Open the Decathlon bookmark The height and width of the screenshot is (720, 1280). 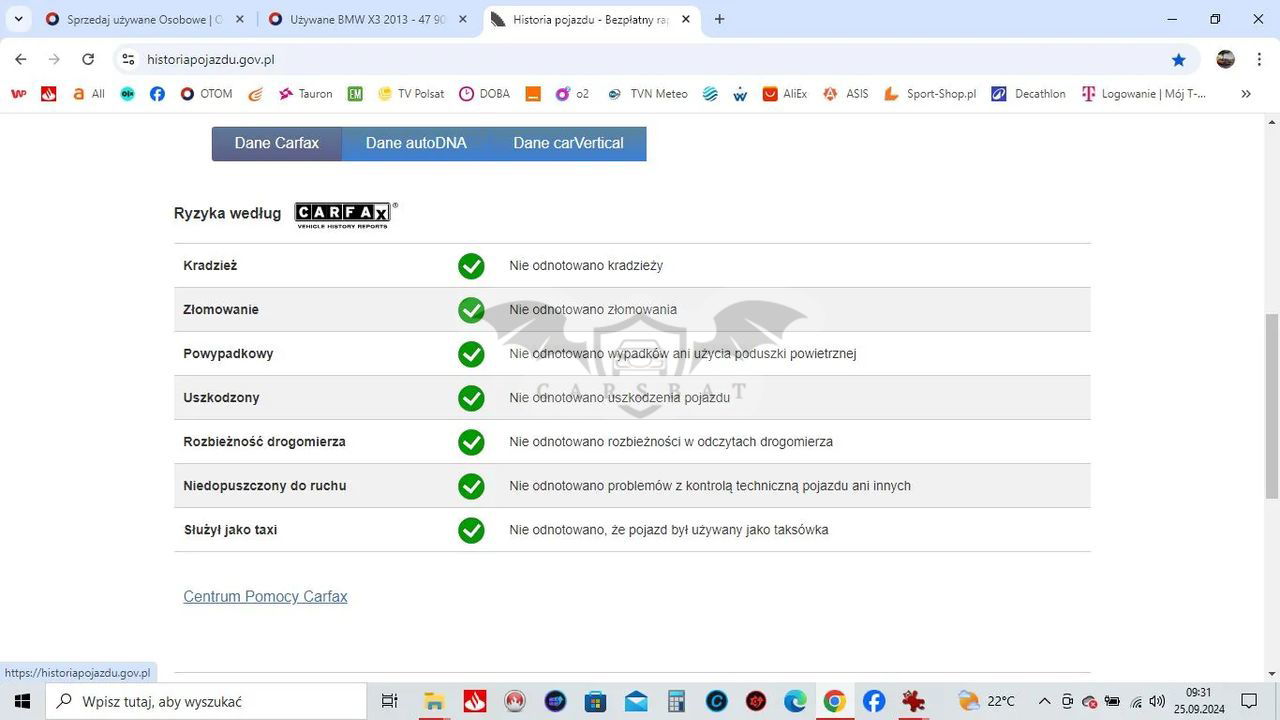pyautogui.click(x=1028, y=94)
